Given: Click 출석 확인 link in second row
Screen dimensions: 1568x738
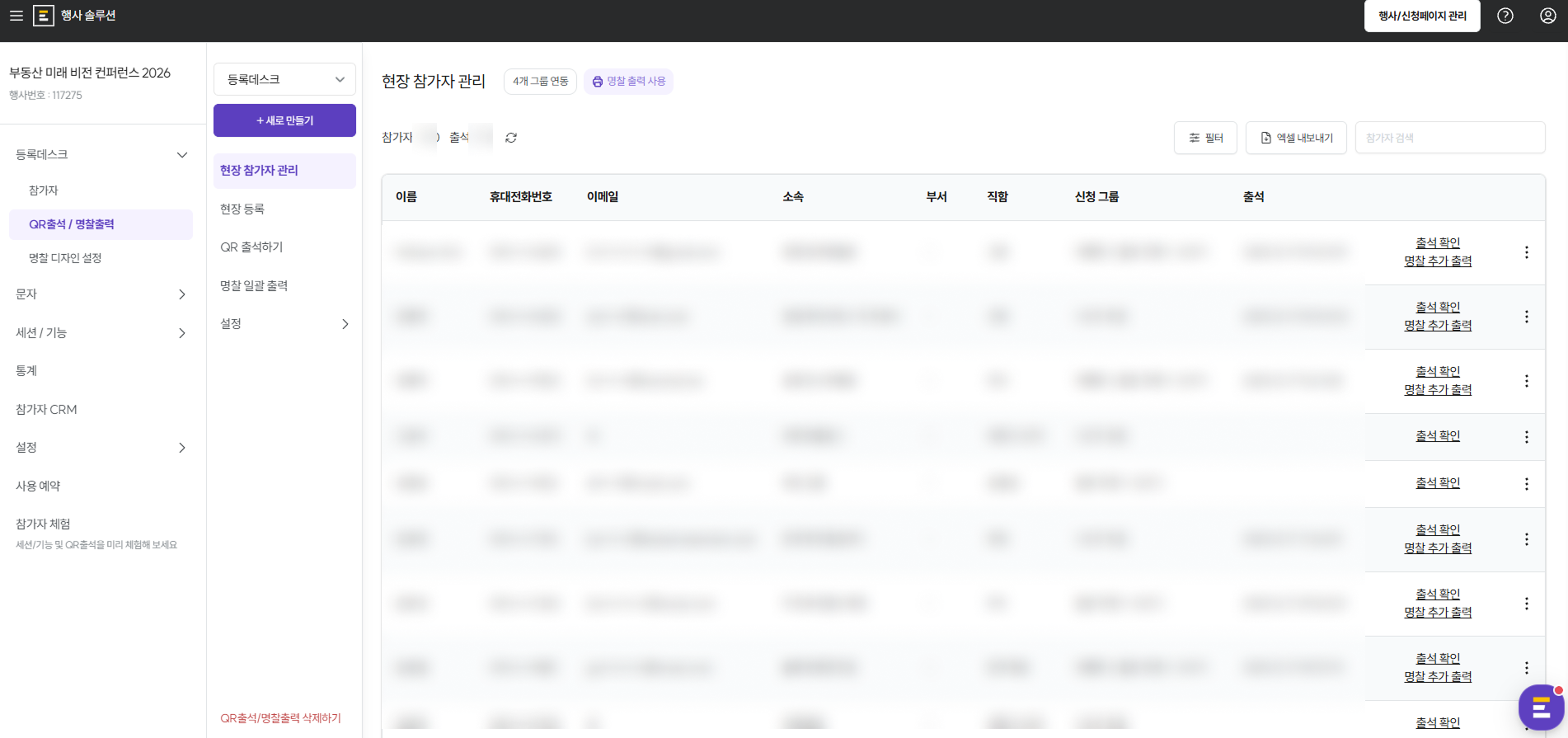Looking at the screenshot, I should tap(1438, 308).
